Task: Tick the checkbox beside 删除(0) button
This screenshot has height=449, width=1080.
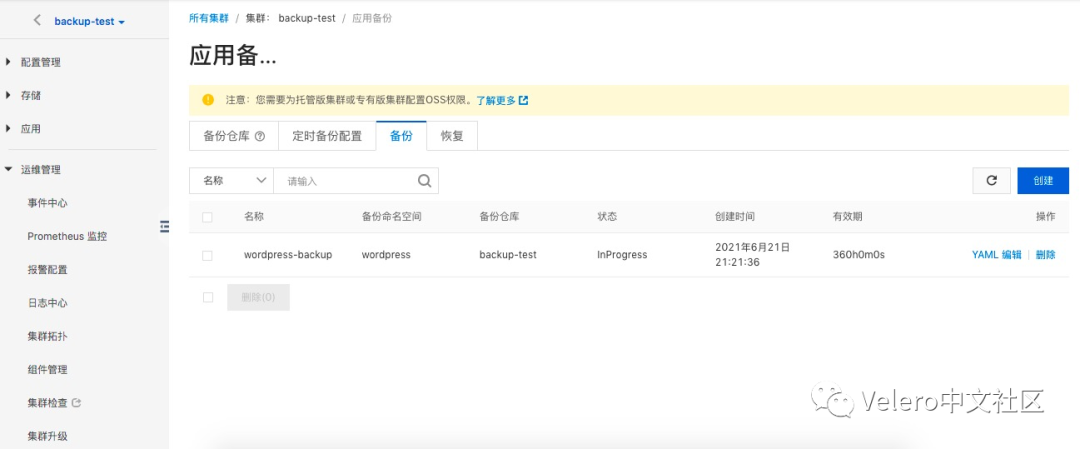Action: point(207,297)
